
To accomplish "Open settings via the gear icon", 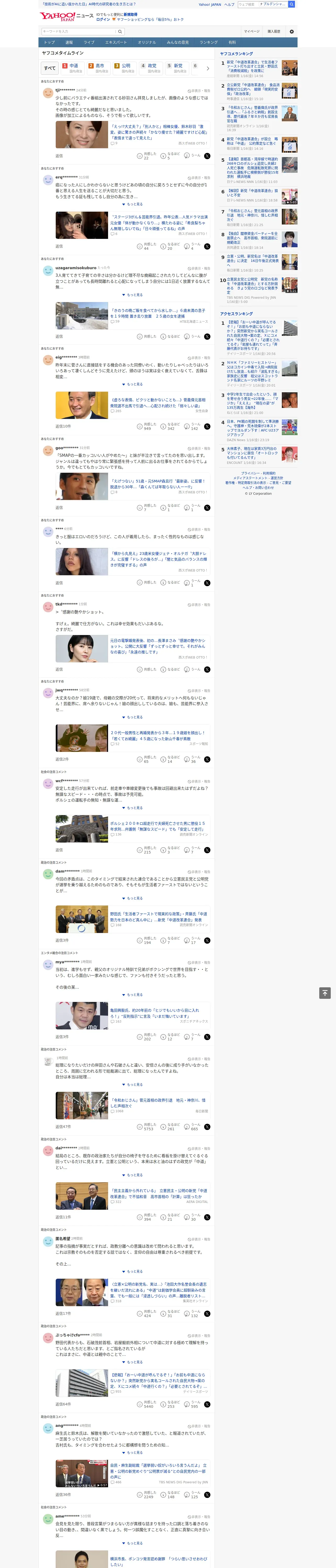I will point(292,32).
